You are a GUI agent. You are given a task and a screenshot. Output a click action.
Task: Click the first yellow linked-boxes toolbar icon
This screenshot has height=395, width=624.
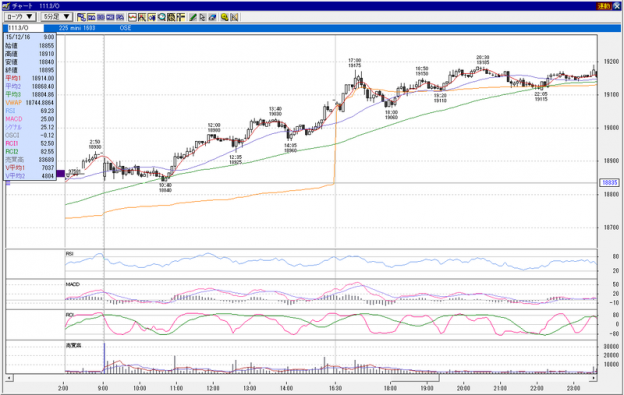click(x=82, y=17)
